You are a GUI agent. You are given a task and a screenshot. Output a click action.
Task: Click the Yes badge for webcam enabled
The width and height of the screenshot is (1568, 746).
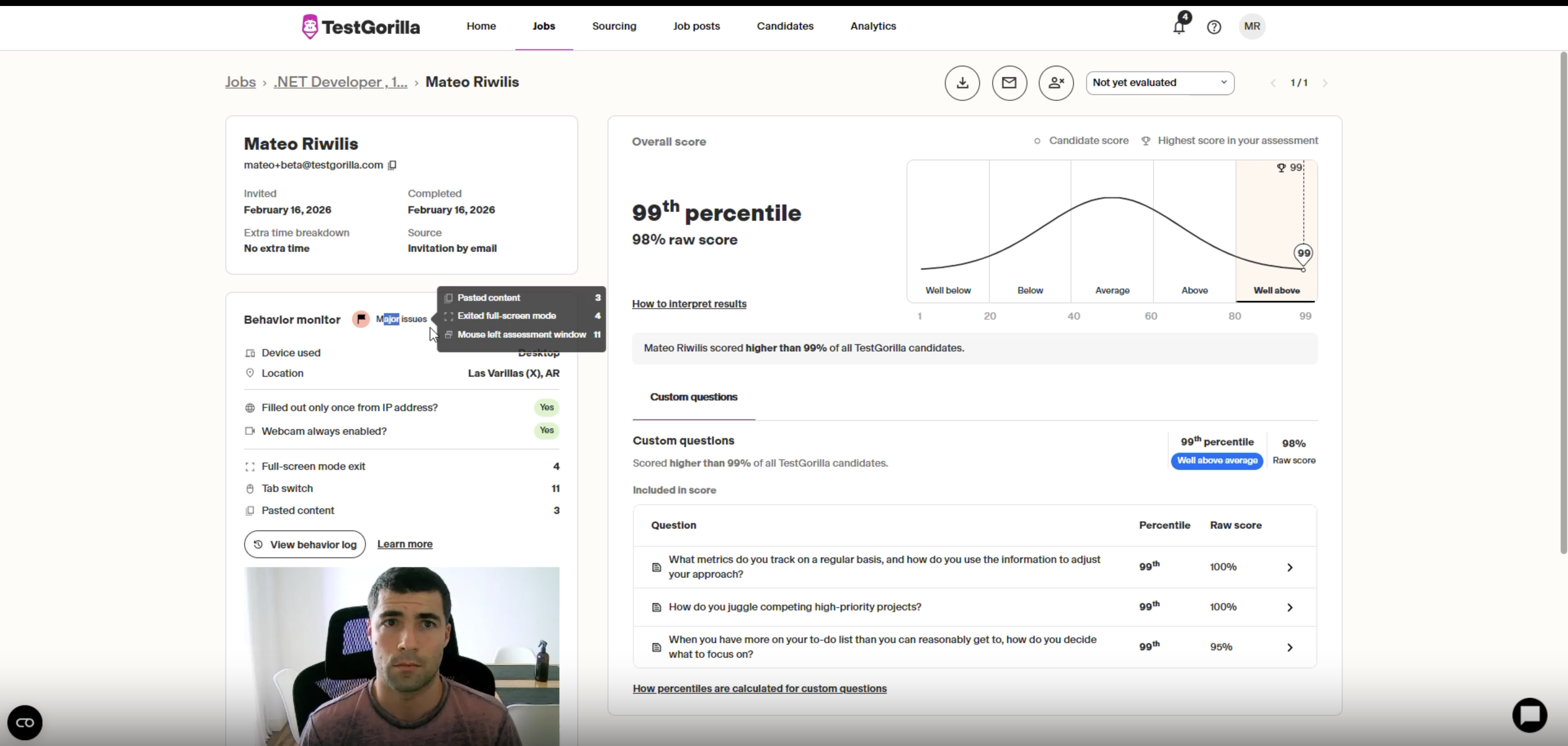point(547,431)
